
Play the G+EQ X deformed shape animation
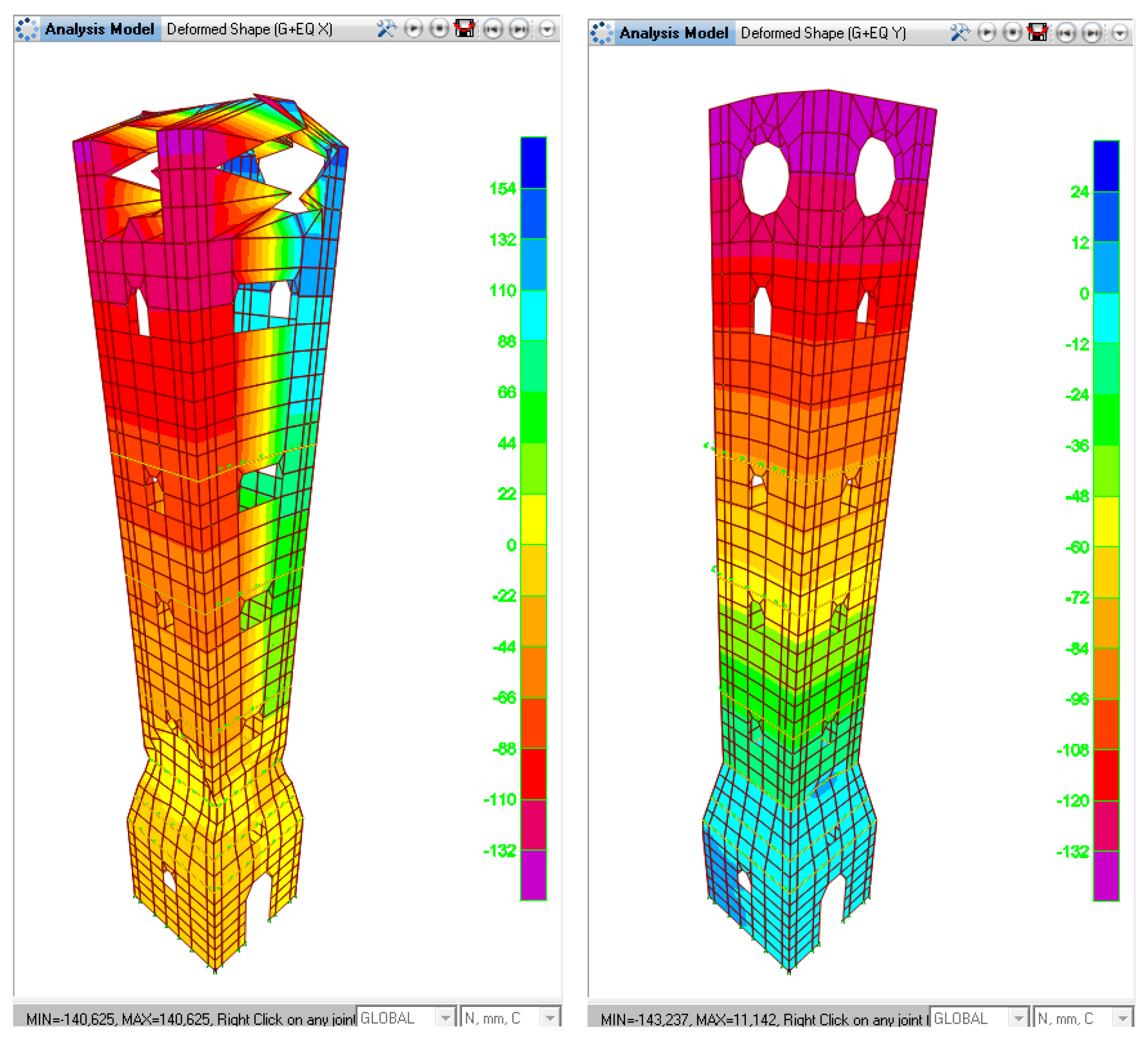tap(414, 29)
